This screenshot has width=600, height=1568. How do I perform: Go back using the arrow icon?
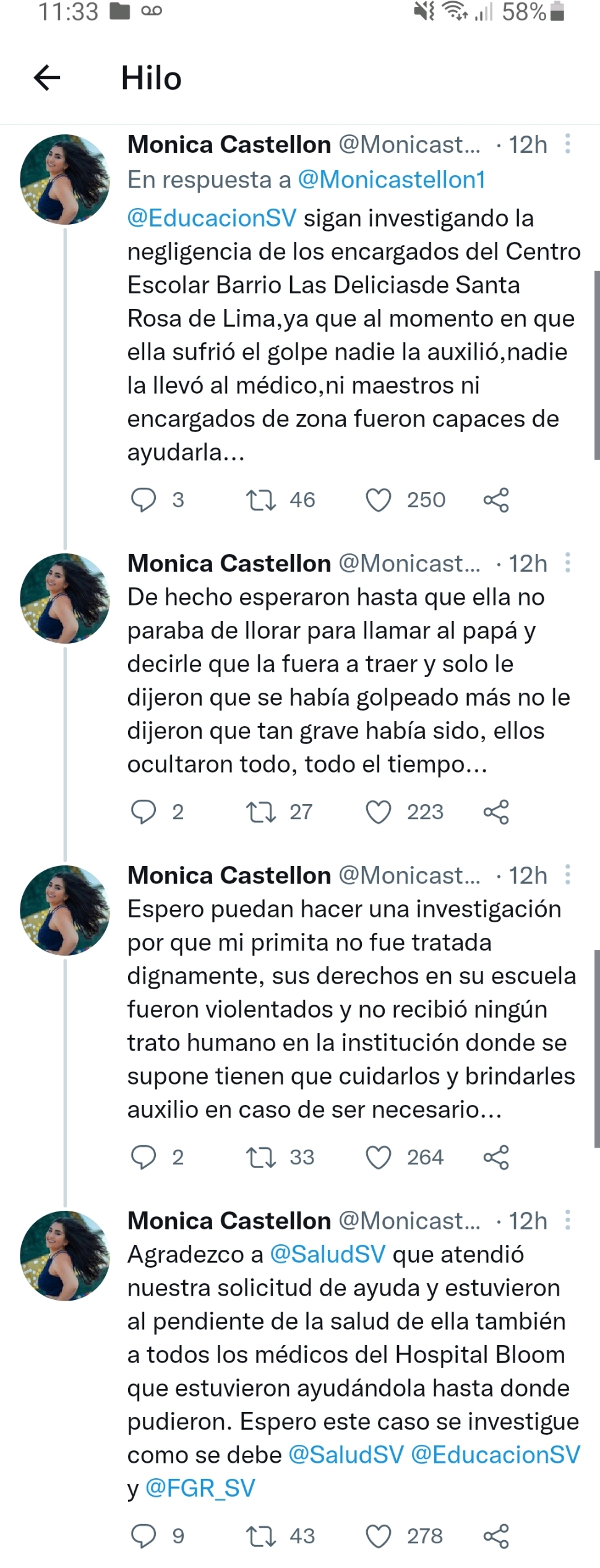click(47, 78)
